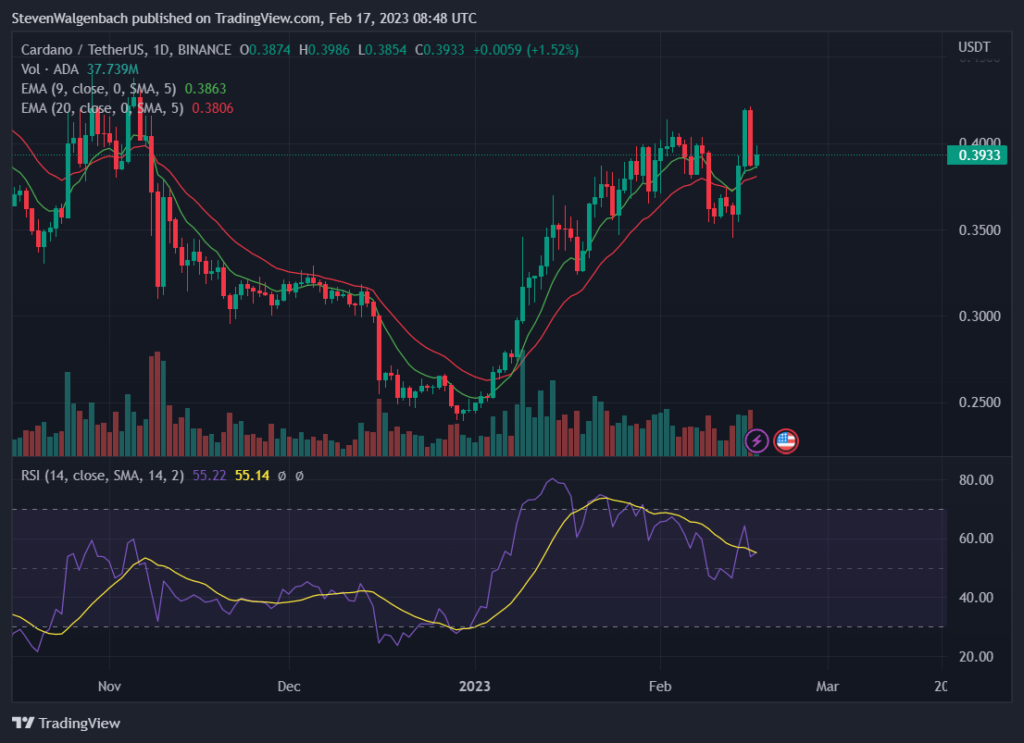Select the Cardano / TetherUS symbol title
This screenshot has width=1024, height=743.
(x=126, y=50)
